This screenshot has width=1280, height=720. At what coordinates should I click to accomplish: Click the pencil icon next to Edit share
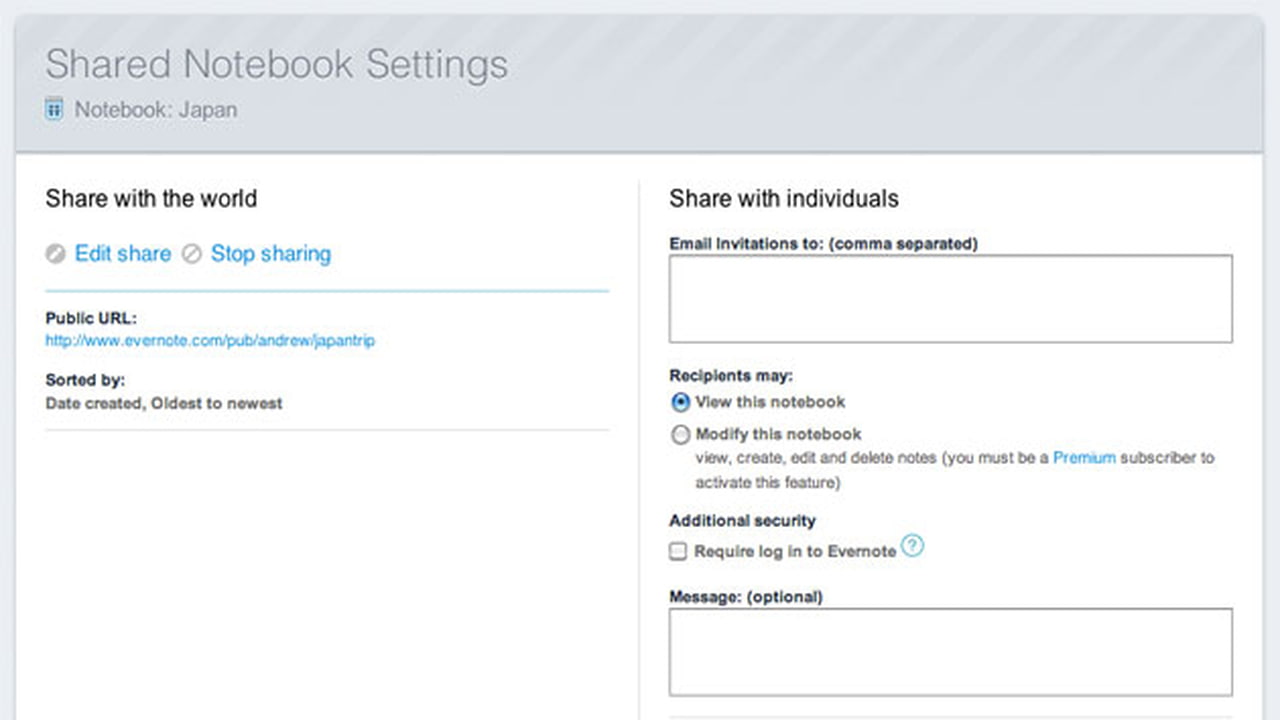tap(56, 254)
